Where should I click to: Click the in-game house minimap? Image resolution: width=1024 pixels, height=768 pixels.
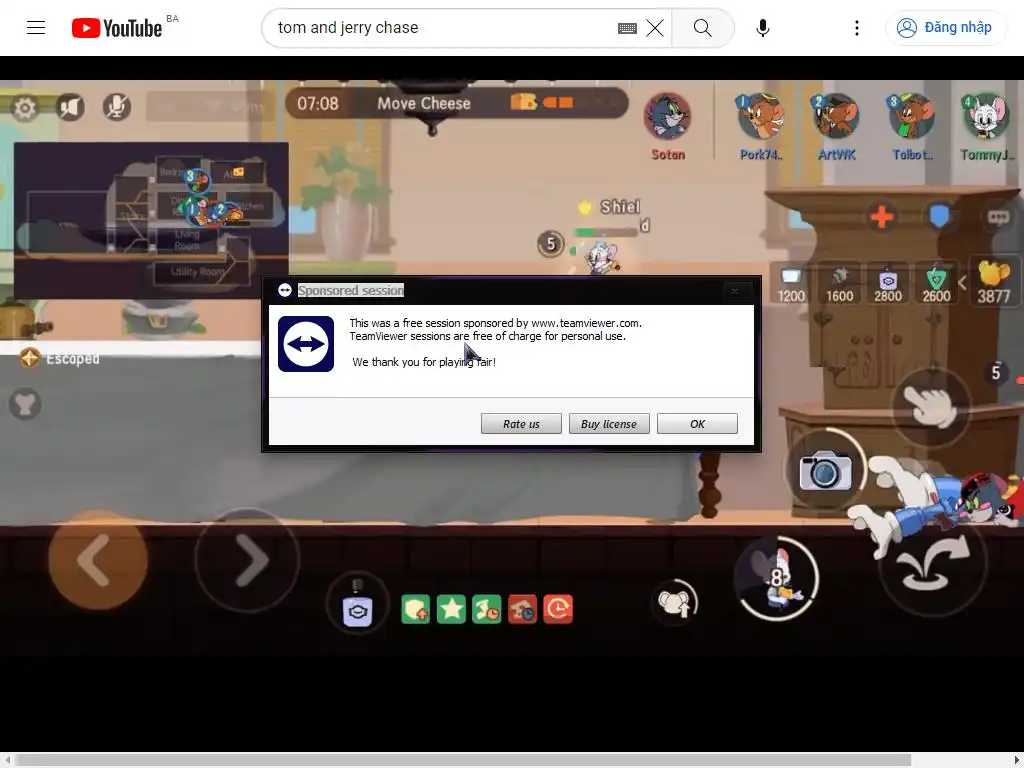tap(151, 220)
